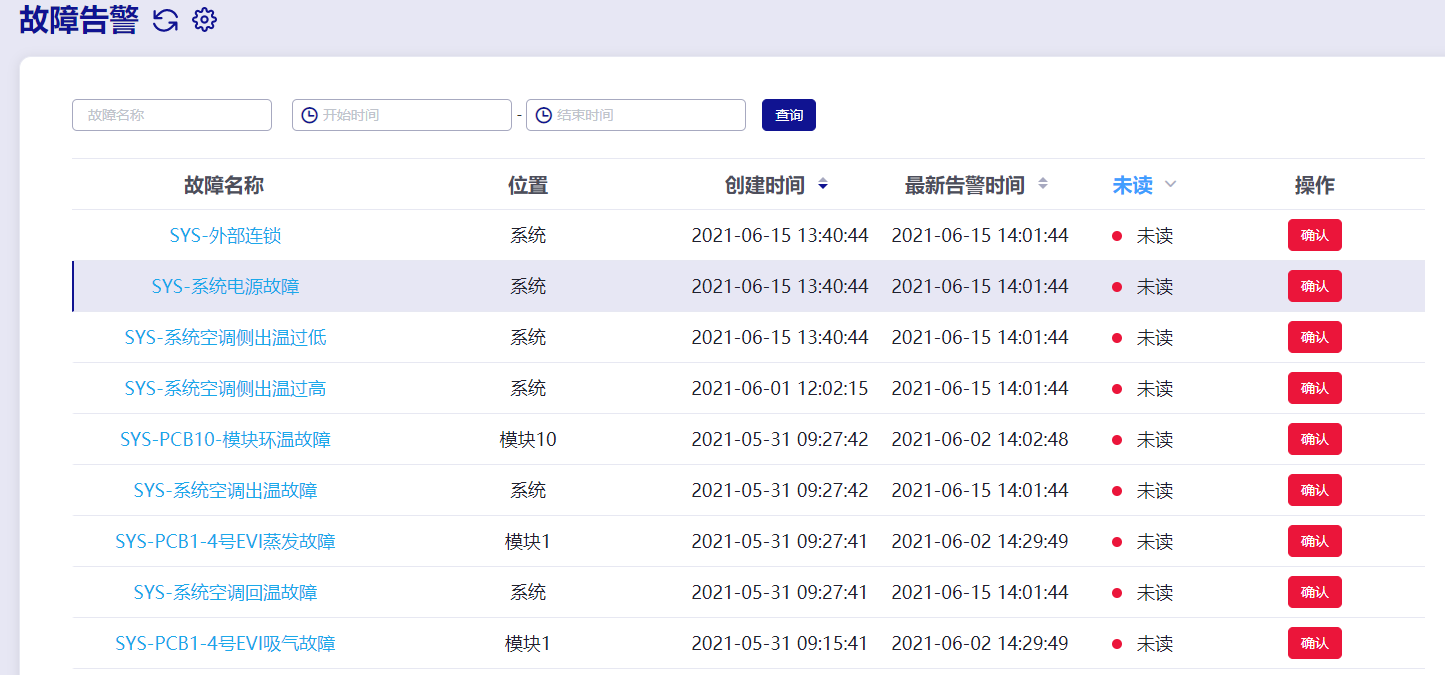Expand the 未读 filter dropdown chevron
Viewport: 1445px width, 675px height.
(1171, 184)
